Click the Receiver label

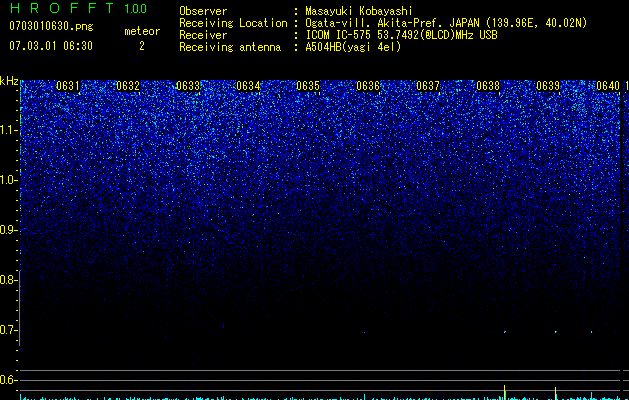(x=203, y=35)
